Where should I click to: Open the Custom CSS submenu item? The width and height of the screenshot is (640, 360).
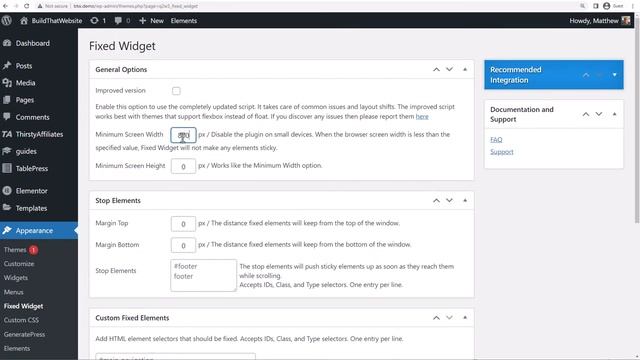(21, 320)
